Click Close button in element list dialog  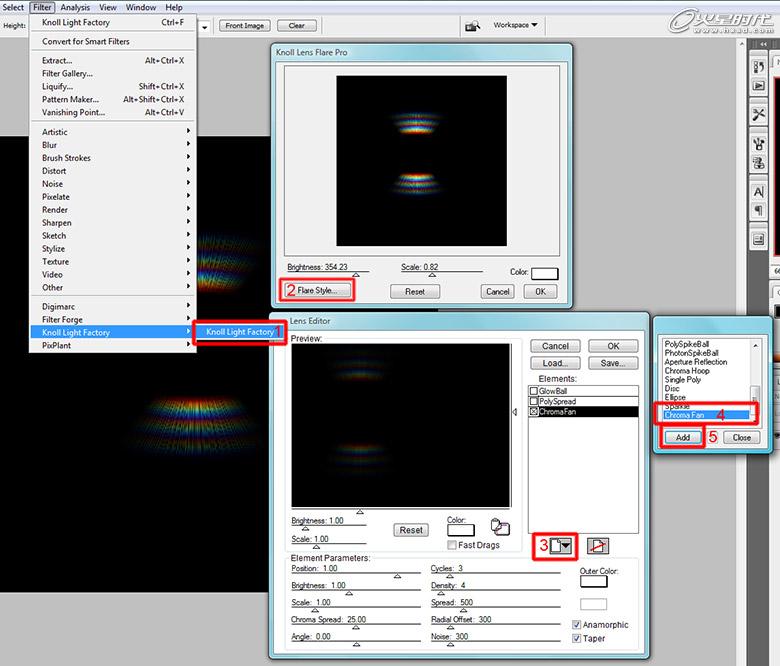(741, 437)
